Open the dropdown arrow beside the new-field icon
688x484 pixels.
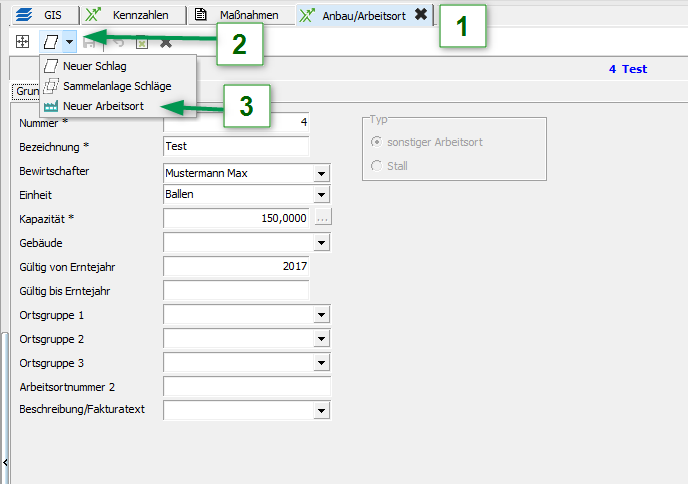[68, 42]
